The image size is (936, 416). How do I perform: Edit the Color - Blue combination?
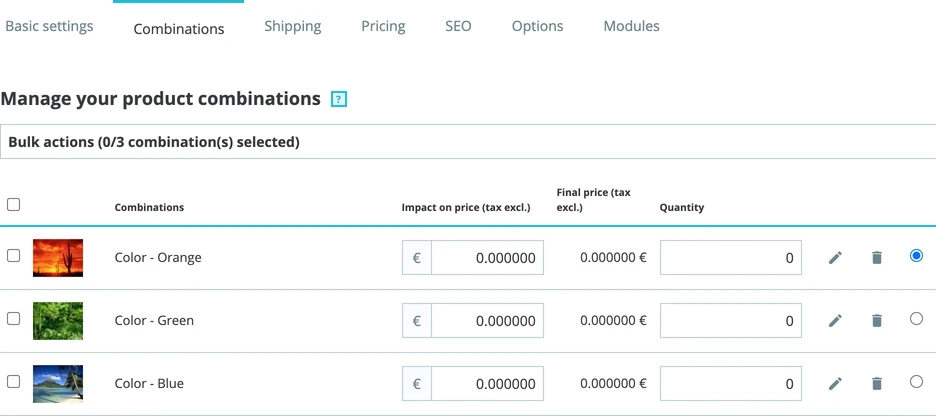pyautogui.click(x=835, y=383)
